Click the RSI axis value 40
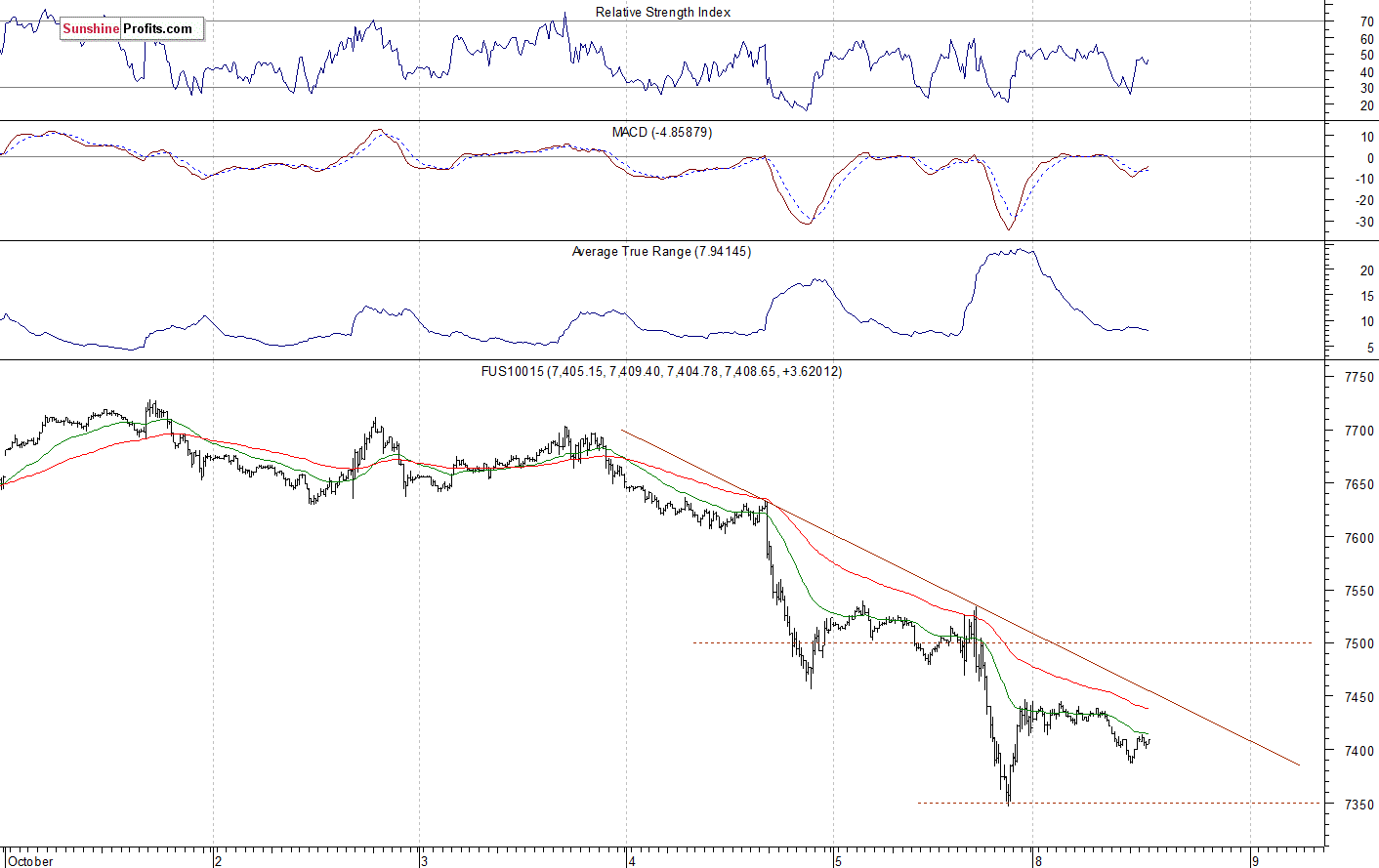Screen dimensions: 1379x868 (1366, 72)
